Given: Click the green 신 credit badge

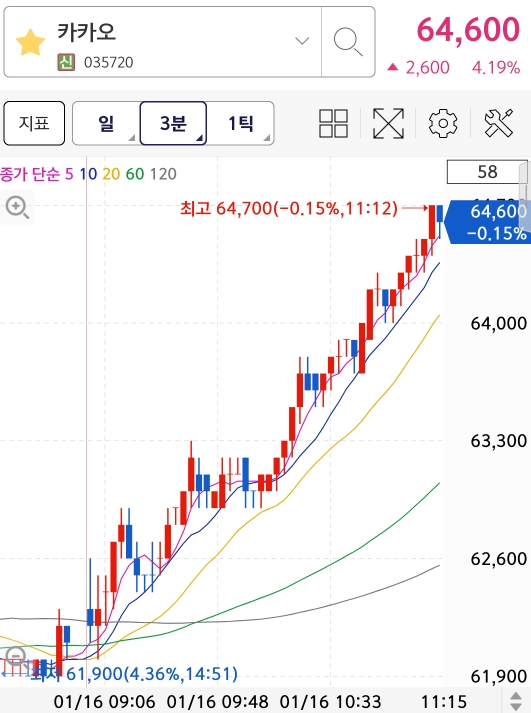Looking at the screenshot, I should (x=66, y=62).
